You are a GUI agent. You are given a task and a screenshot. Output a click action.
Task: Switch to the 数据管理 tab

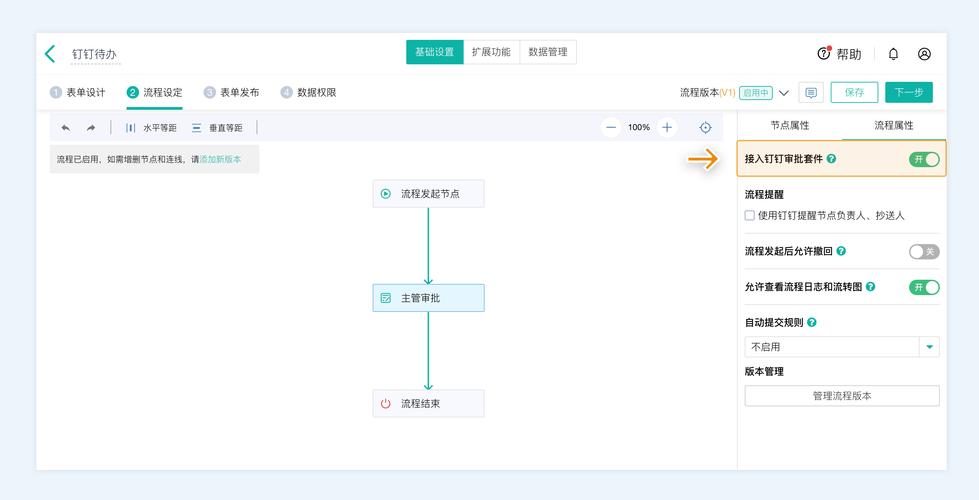tap(548, 52)
